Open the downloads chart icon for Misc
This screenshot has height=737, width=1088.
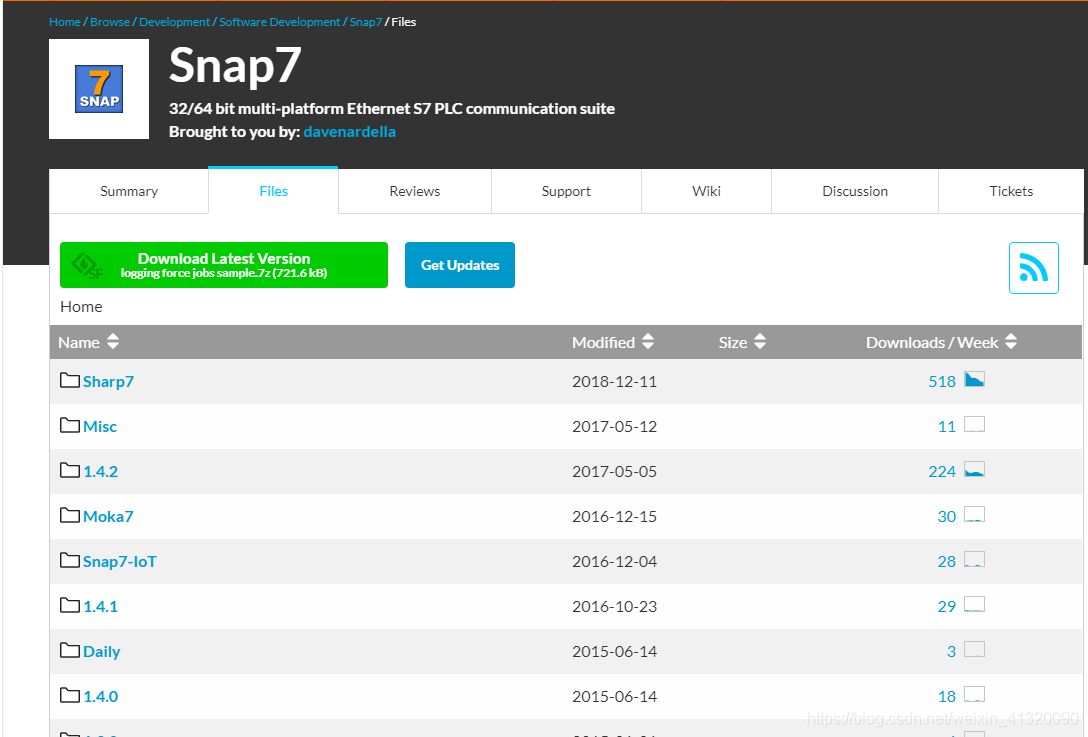point(974,424)
